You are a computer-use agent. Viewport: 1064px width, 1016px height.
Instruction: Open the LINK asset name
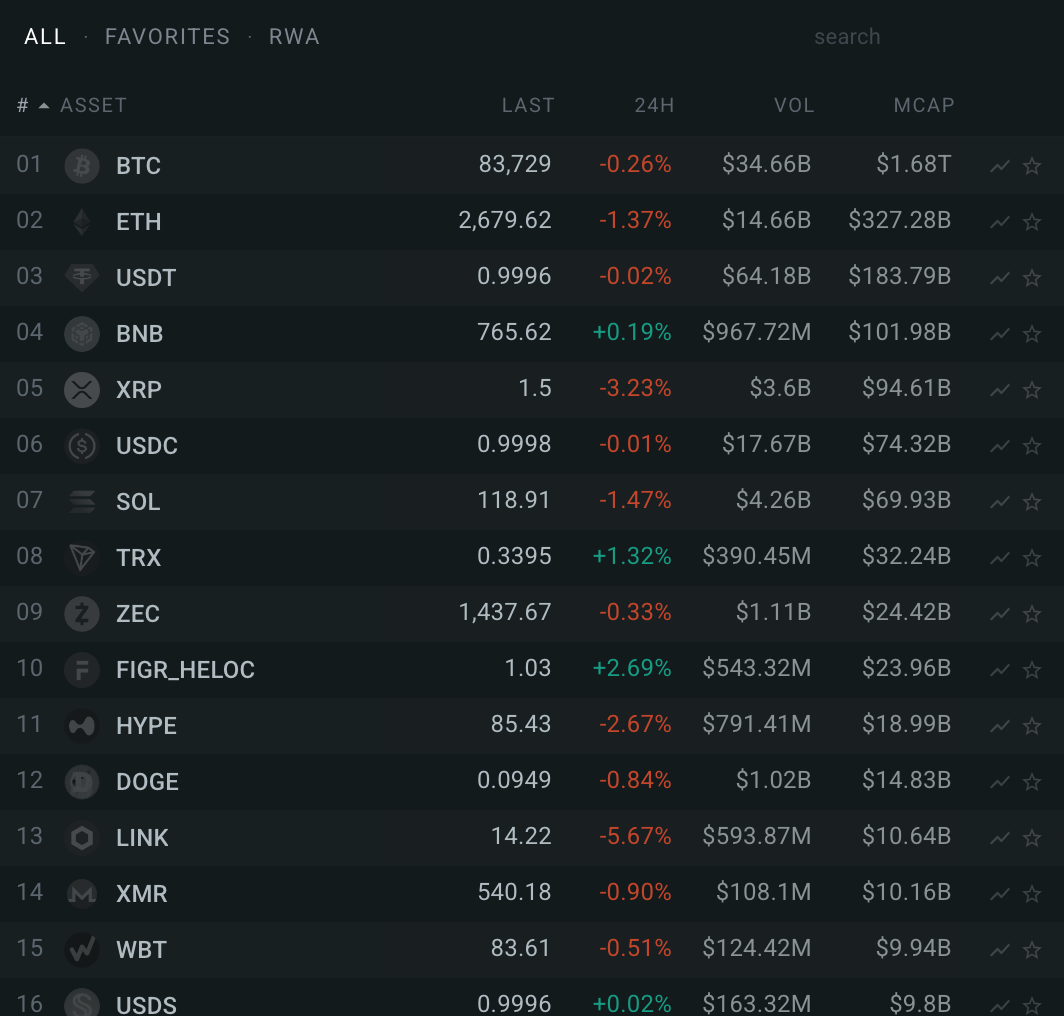pyautogui.click(x=142, y=838)
